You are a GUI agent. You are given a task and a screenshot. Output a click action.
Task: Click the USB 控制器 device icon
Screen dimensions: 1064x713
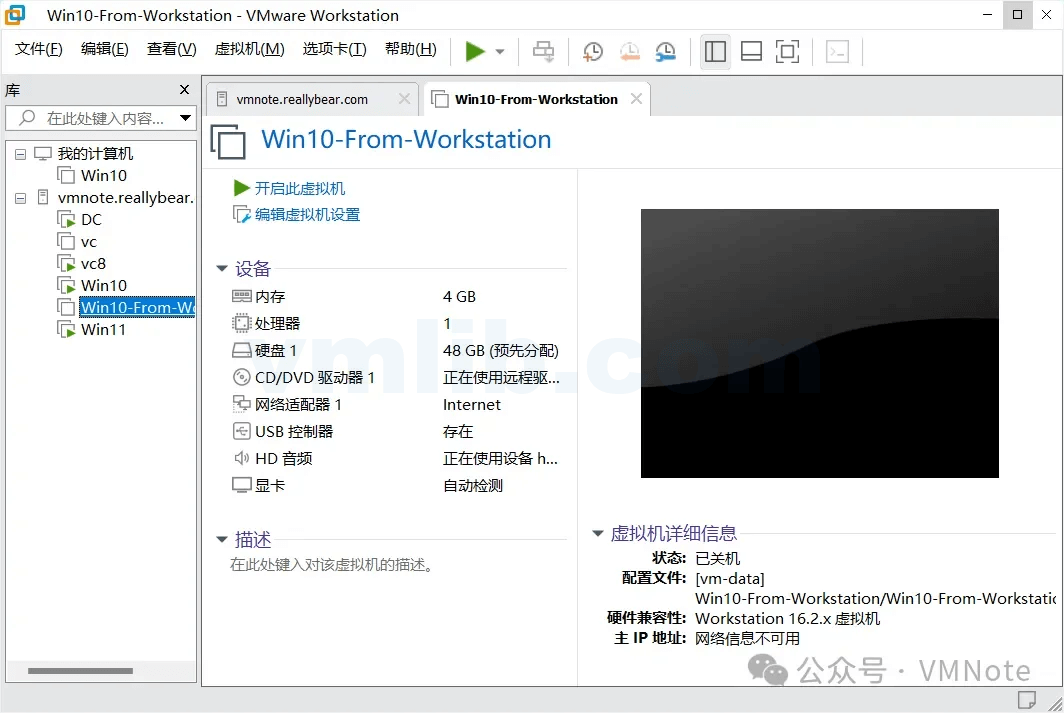pos(242,431)
